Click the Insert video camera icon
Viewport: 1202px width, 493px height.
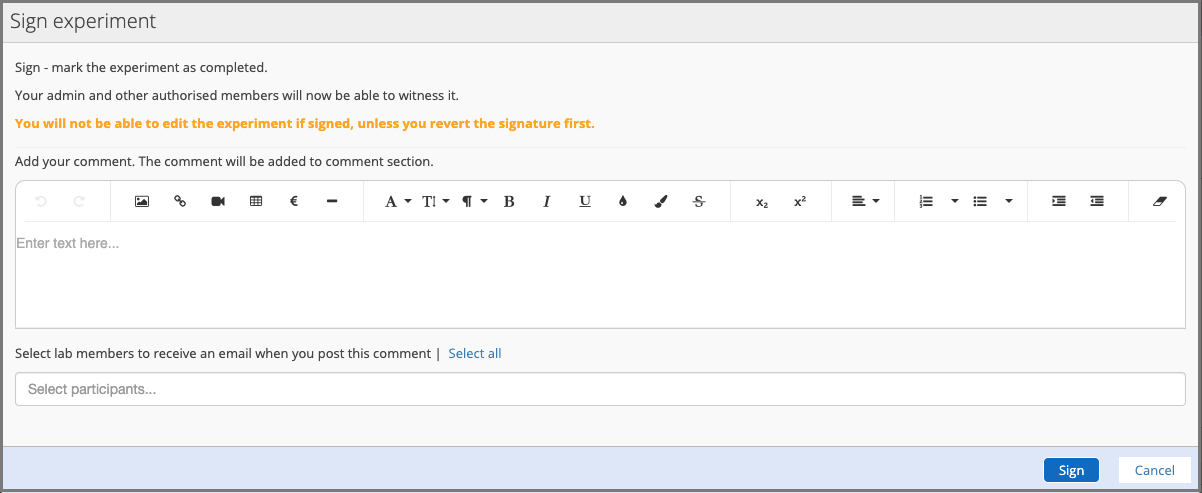click(x=218, y=201)
